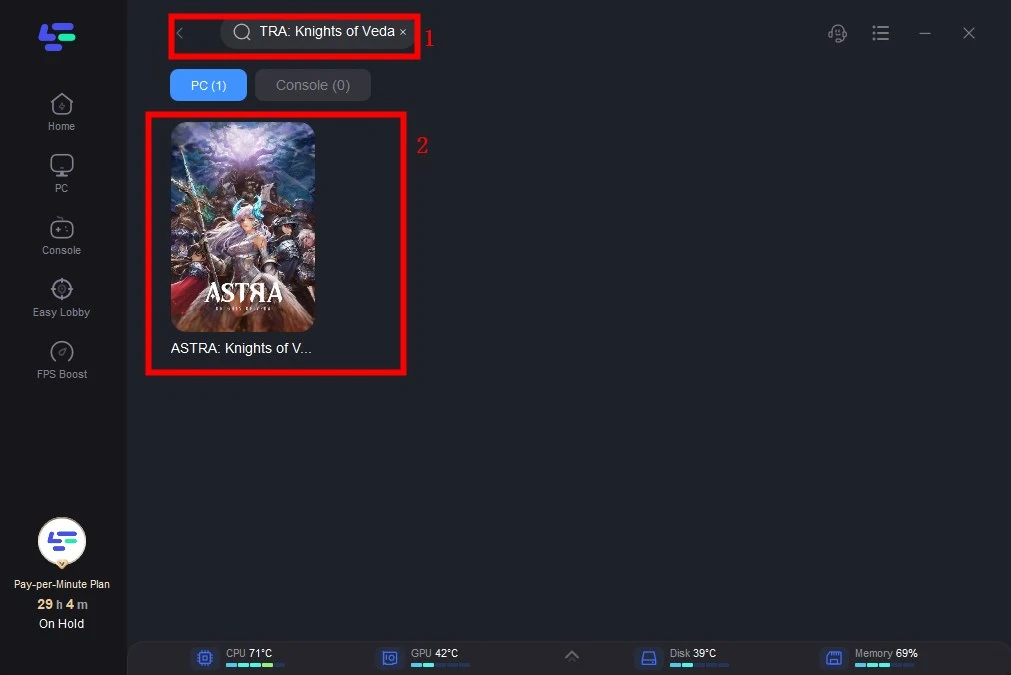
Task: Select ASTRA: Knights of Veda cover thumbnail
Action: (243, 227)
